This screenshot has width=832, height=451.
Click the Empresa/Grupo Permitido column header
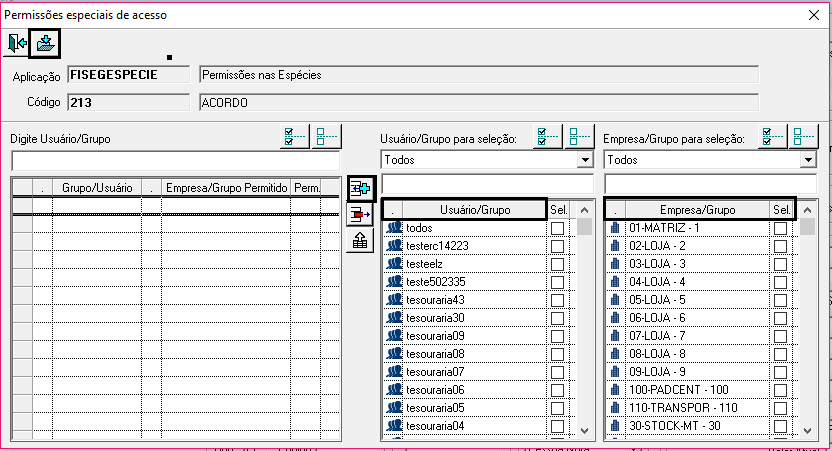tap(227, 188)
